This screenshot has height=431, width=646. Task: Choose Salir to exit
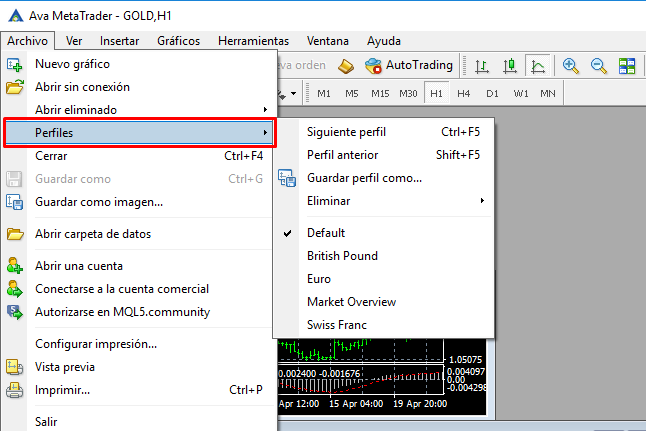pos(138,422)
